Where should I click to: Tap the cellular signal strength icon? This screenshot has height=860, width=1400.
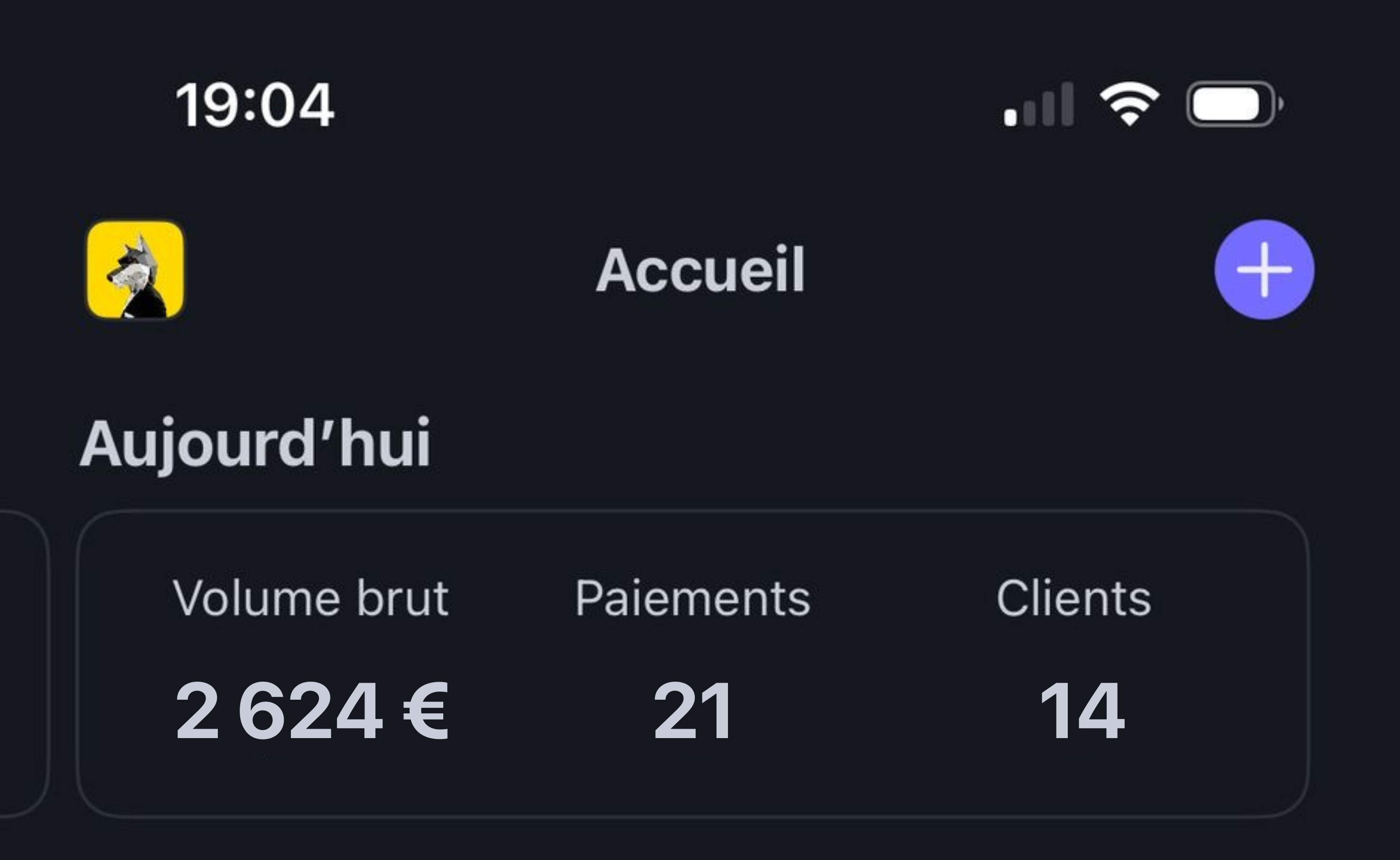coord(1038,105)
